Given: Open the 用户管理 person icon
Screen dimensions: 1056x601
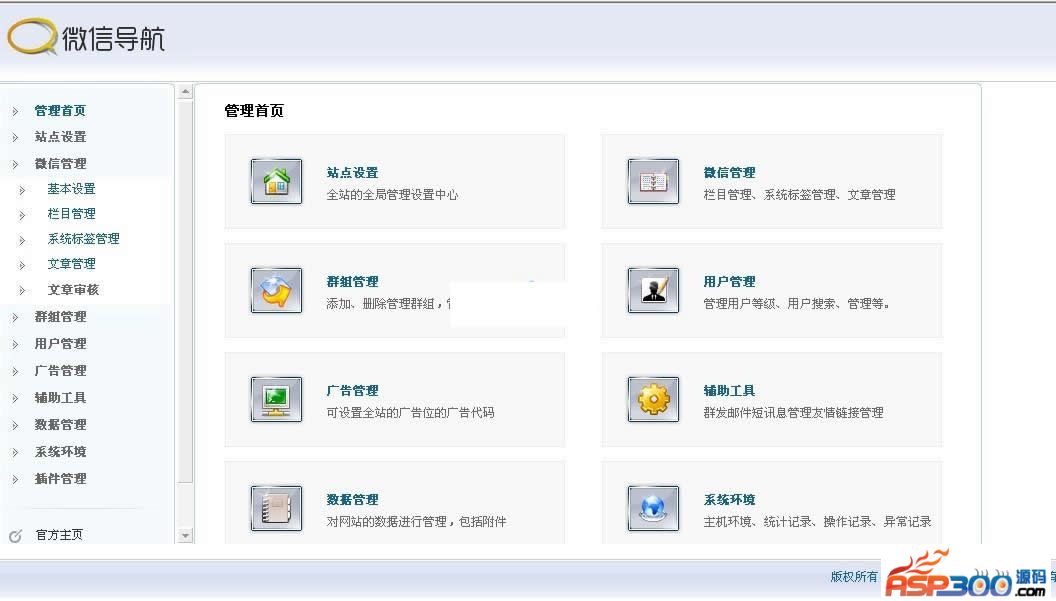Looking at the screenshot, I should click(653, 290).
